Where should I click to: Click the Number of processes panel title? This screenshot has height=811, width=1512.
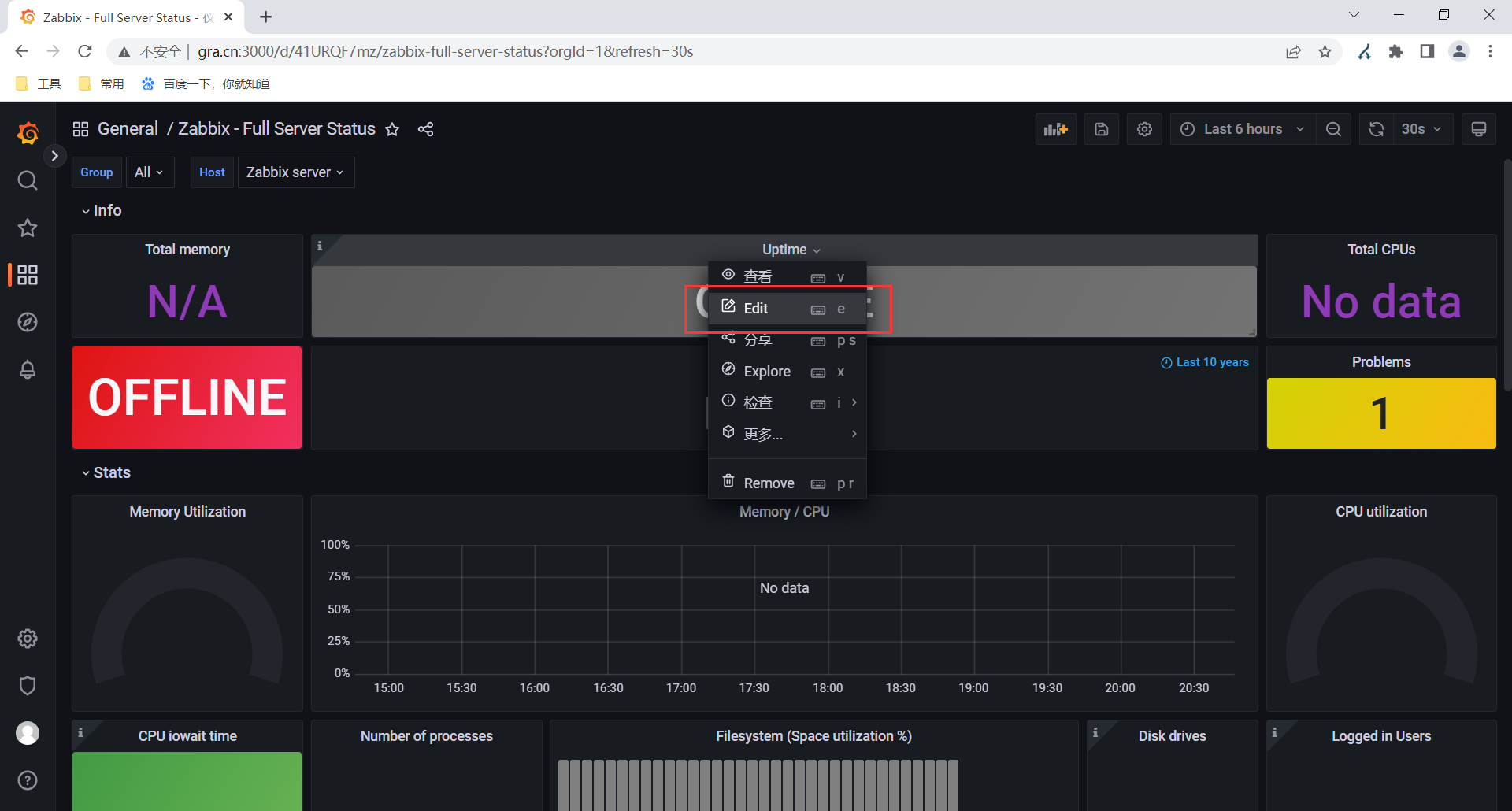click(x=427, y=736)
